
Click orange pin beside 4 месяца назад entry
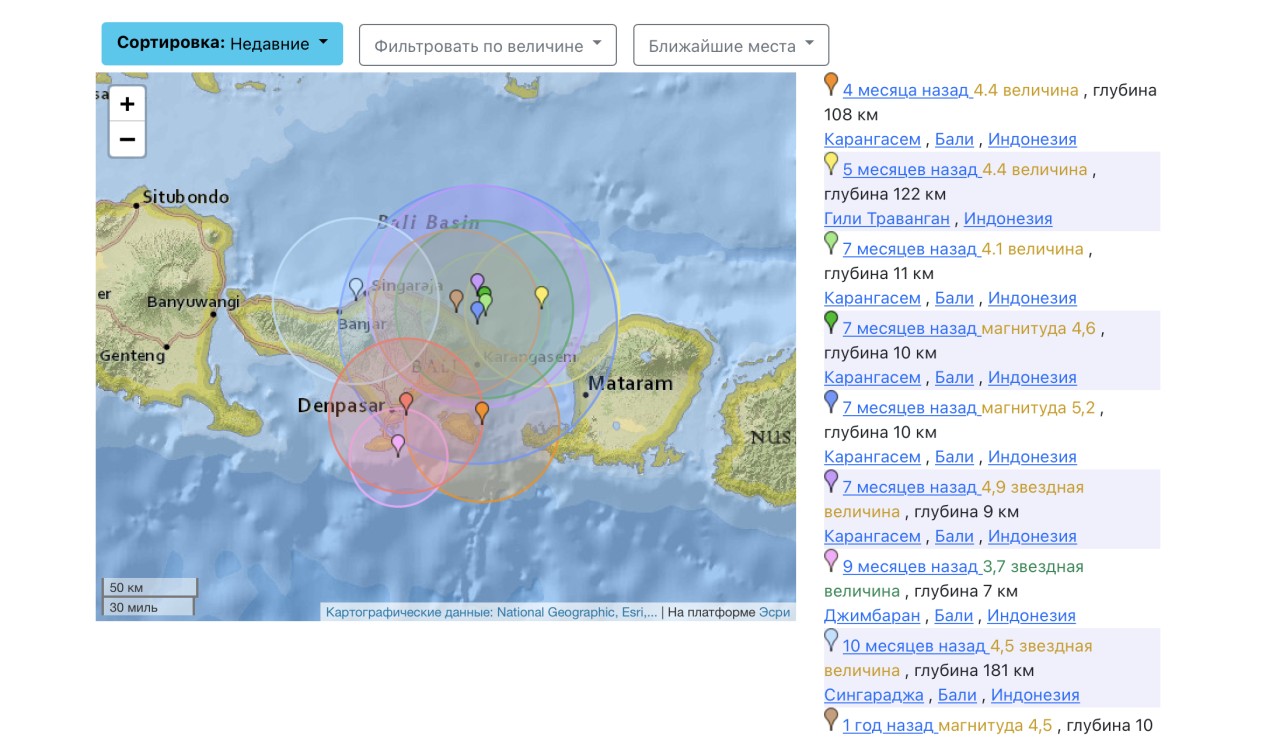click(x=831, y=84)
